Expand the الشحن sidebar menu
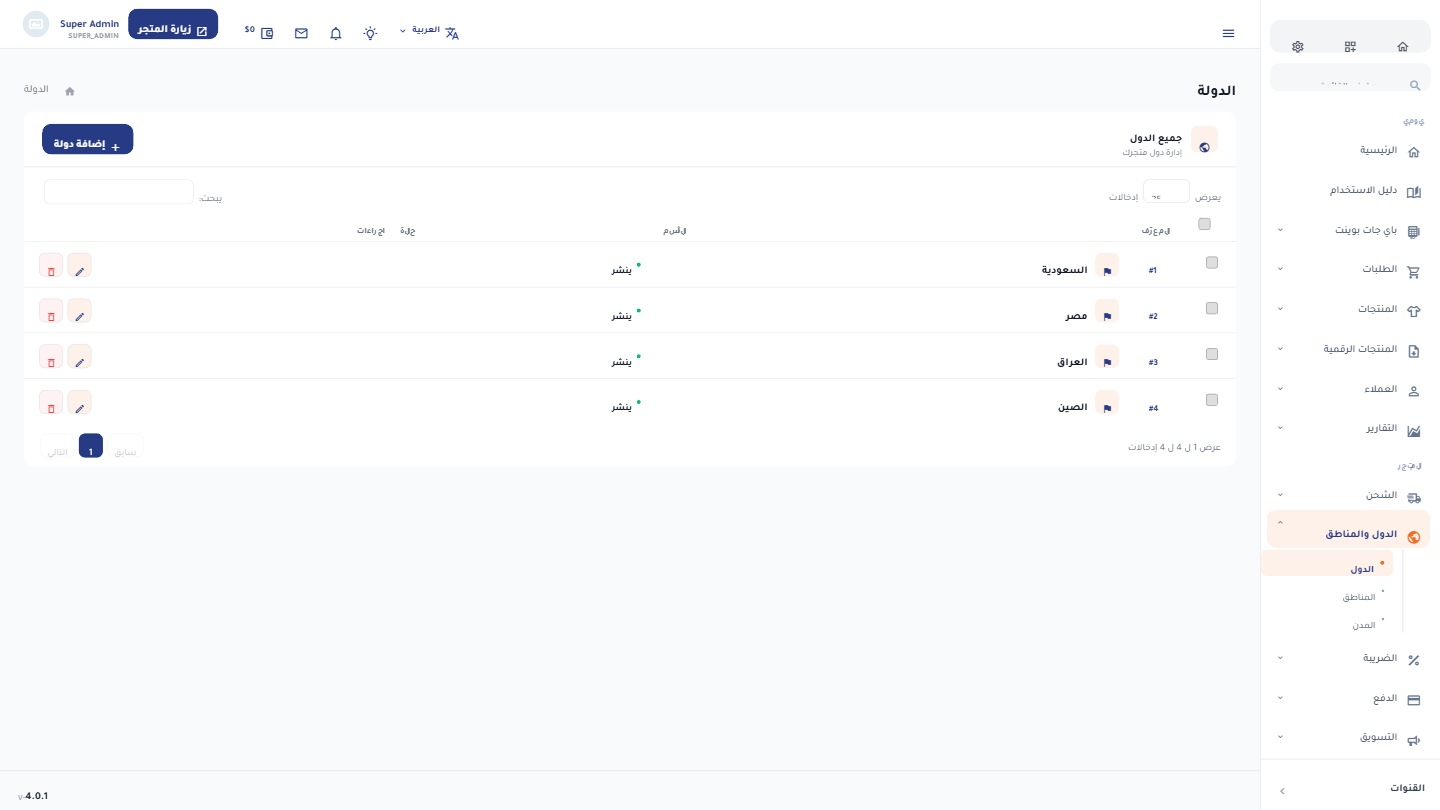The image size is (1440, 810). tap(1349, 496)
